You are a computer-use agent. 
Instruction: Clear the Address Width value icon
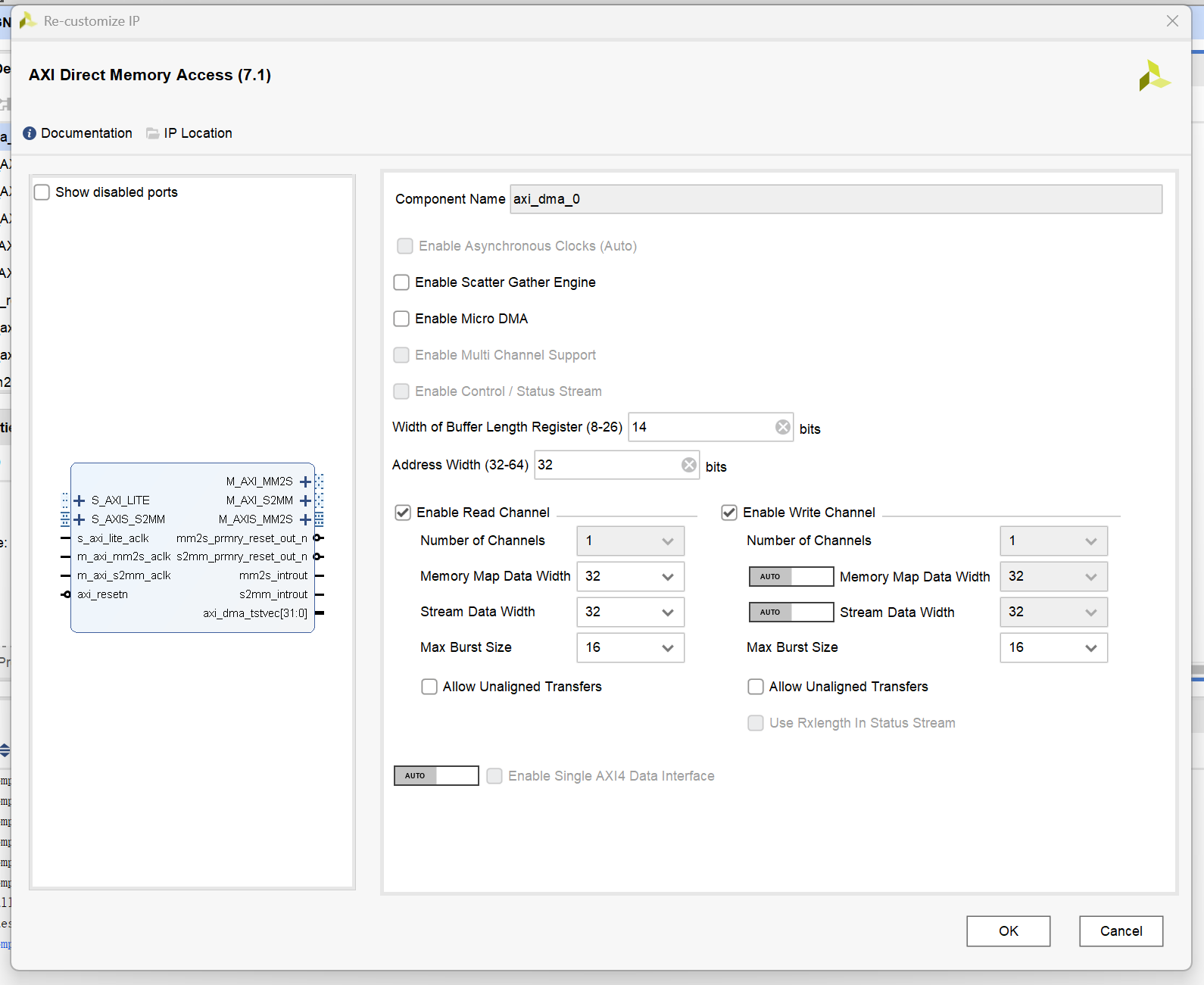[689, 465]
